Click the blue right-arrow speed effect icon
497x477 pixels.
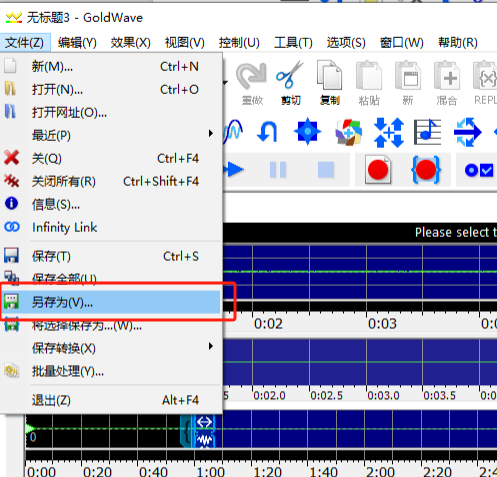[x=467, y=132]
